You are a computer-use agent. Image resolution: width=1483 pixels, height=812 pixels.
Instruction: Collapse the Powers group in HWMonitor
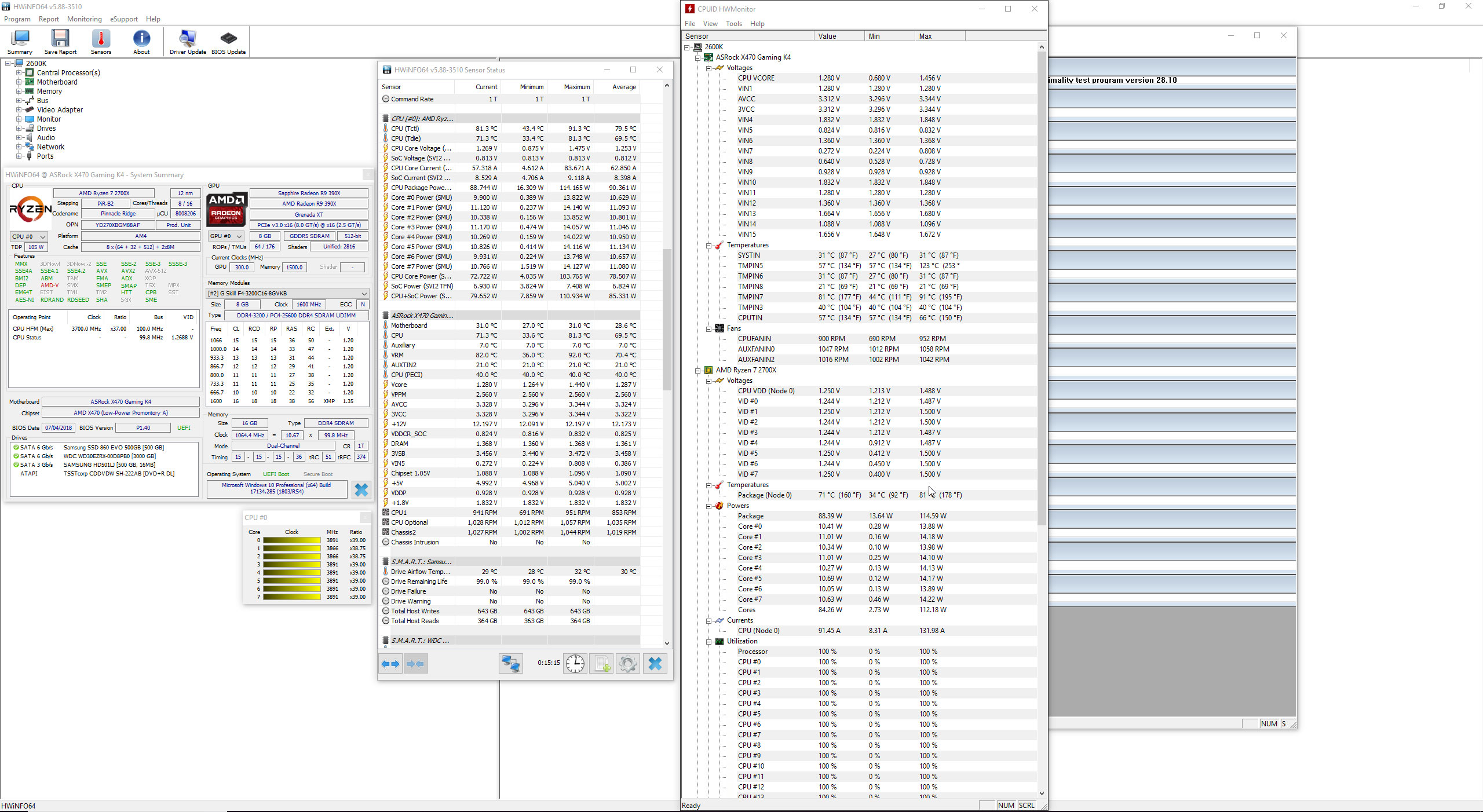click(x=709, y=506)
